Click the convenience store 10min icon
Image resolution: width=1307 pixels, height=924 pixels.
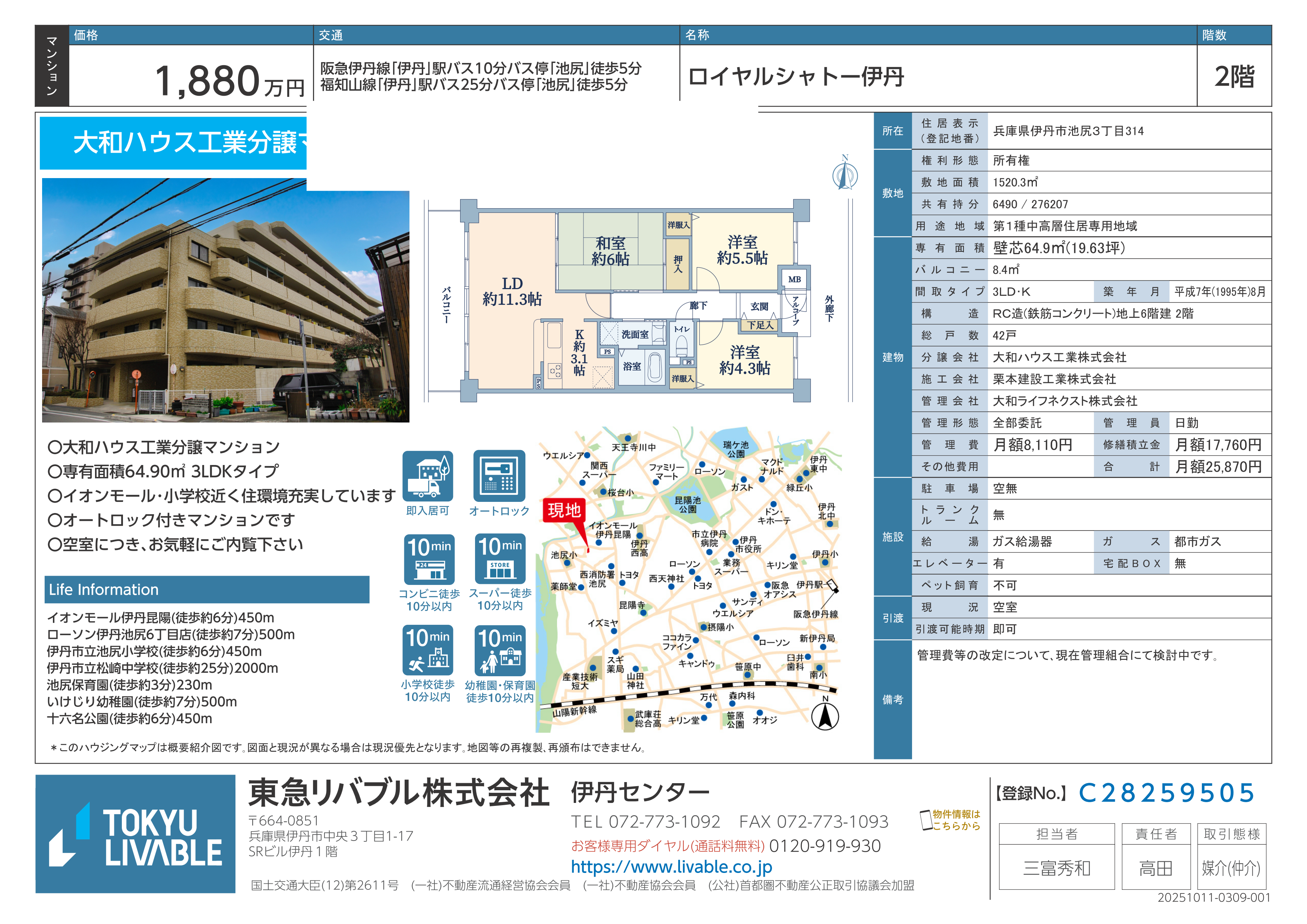(429, 559)
